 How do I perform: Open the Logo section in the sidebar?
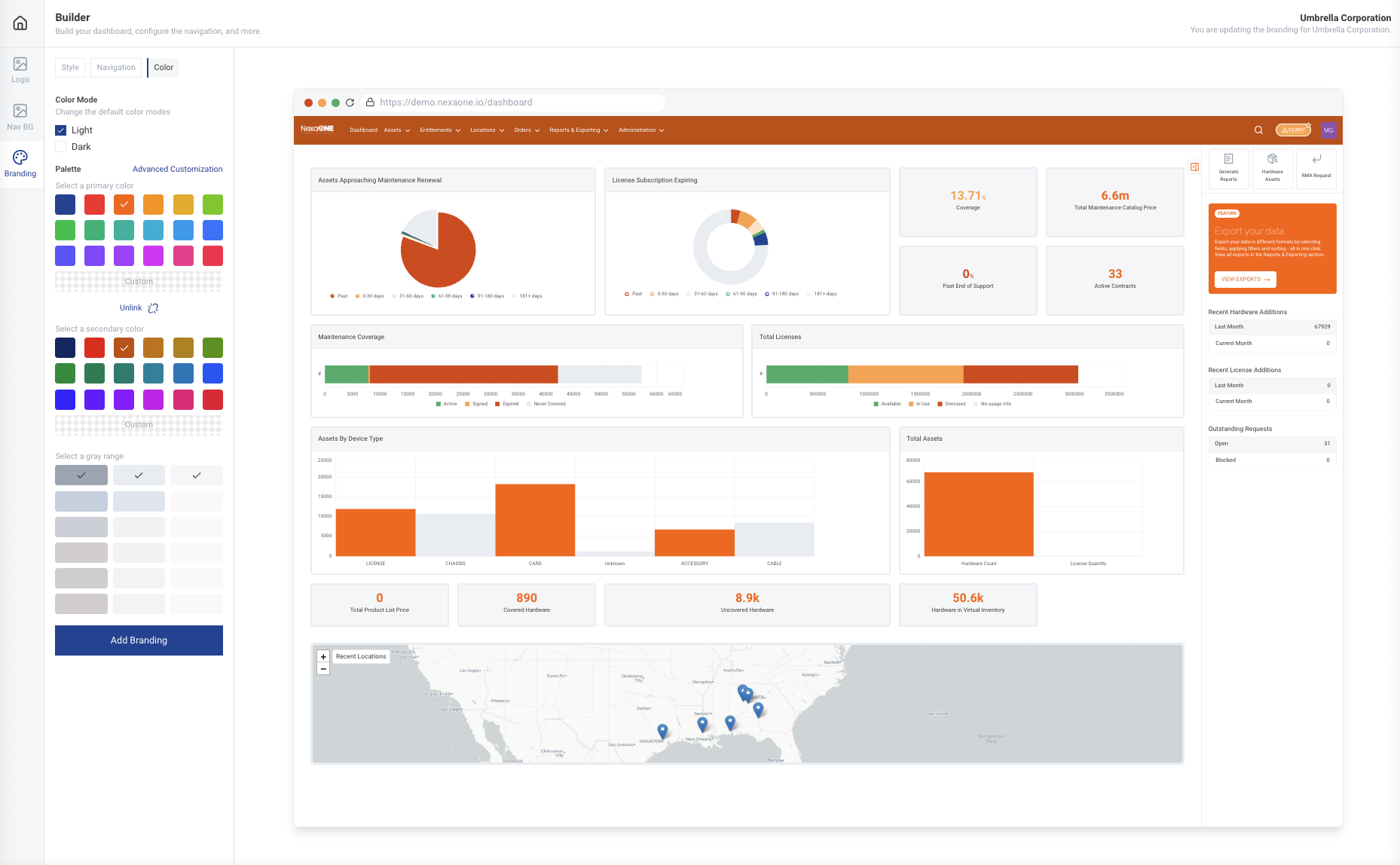click(x=20, y=69)
